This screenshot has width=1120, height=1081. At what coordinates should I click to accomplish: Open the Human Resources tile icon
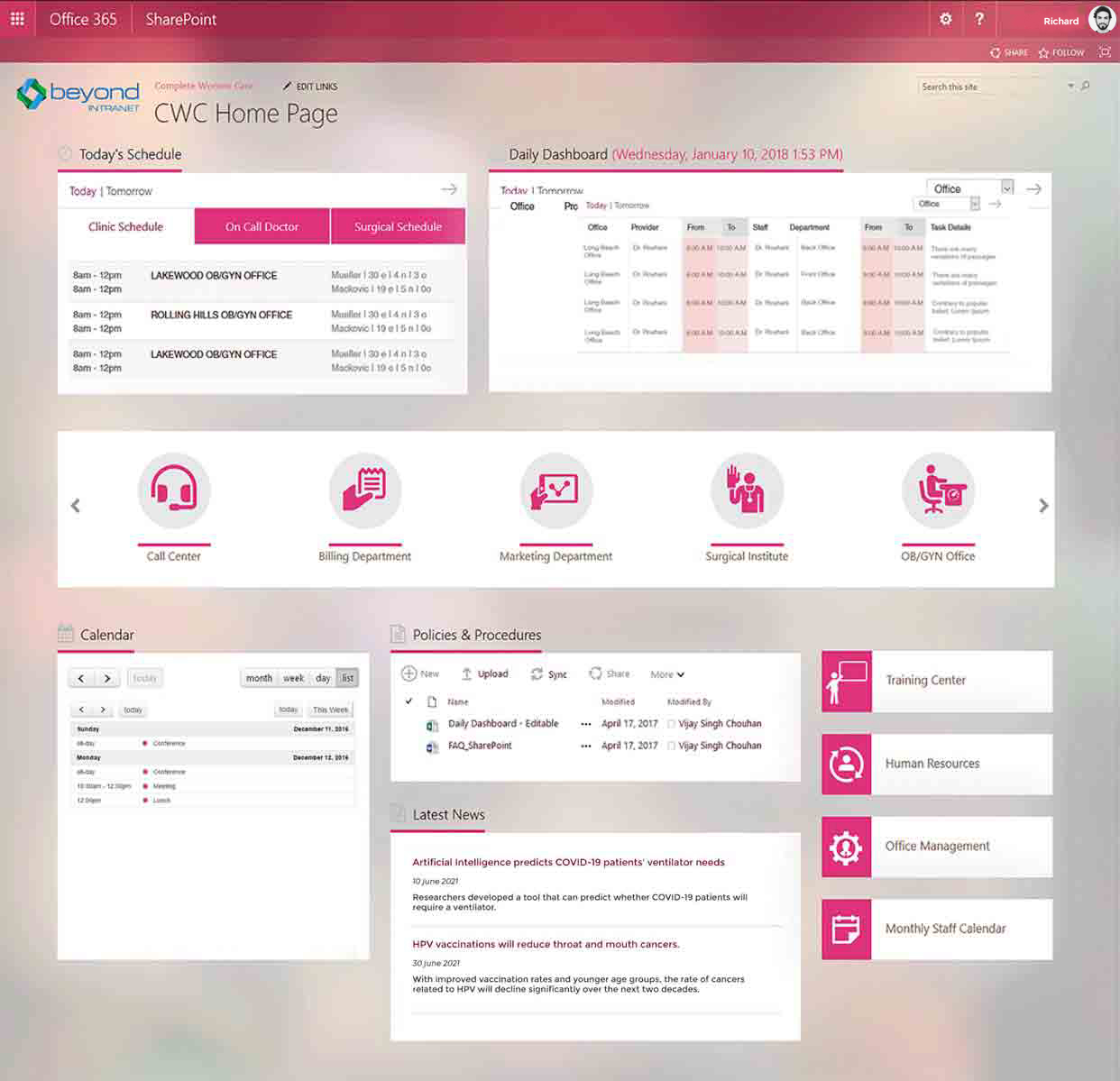coord(845,764)
